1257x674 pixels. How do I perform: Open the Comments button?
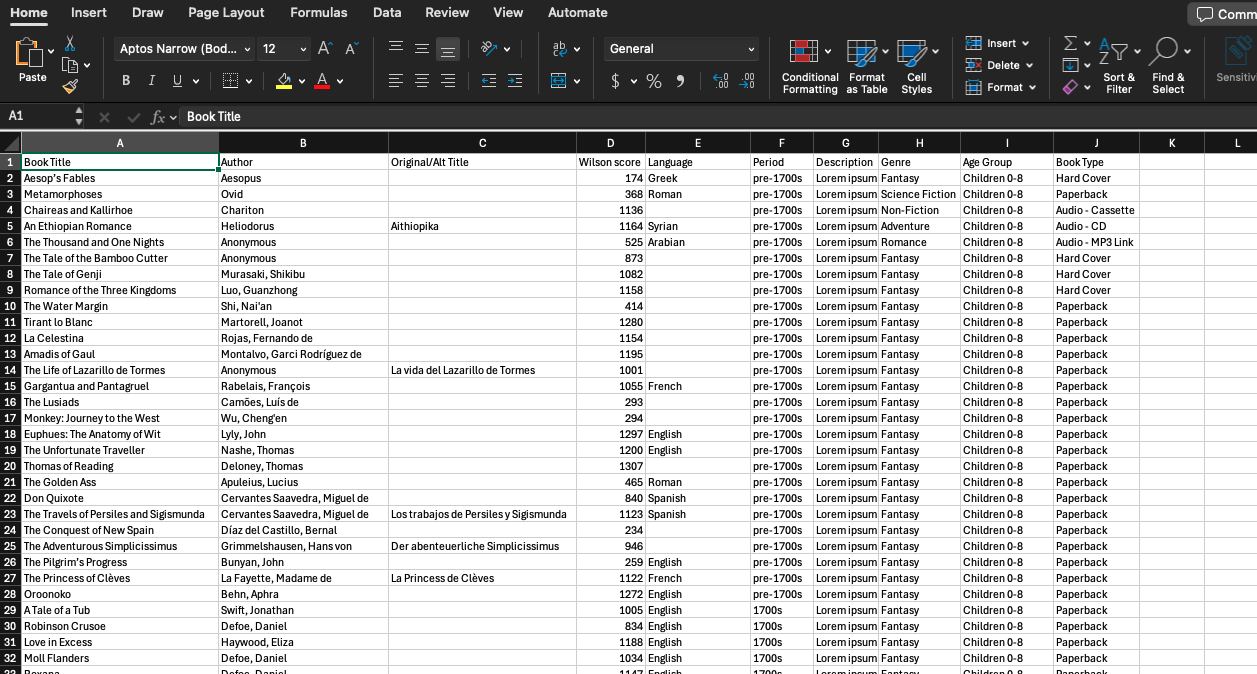1222,14
